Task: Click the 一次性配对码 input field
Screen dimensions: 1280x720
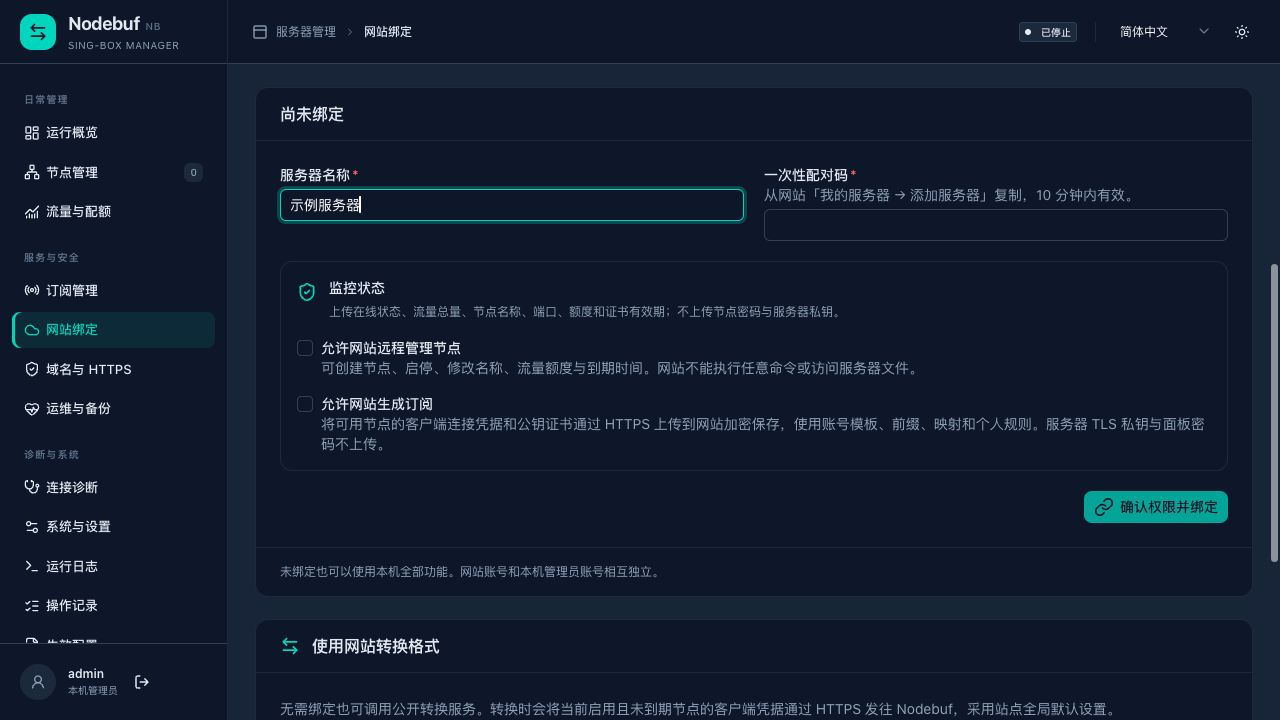Action: tap(995, 225)
